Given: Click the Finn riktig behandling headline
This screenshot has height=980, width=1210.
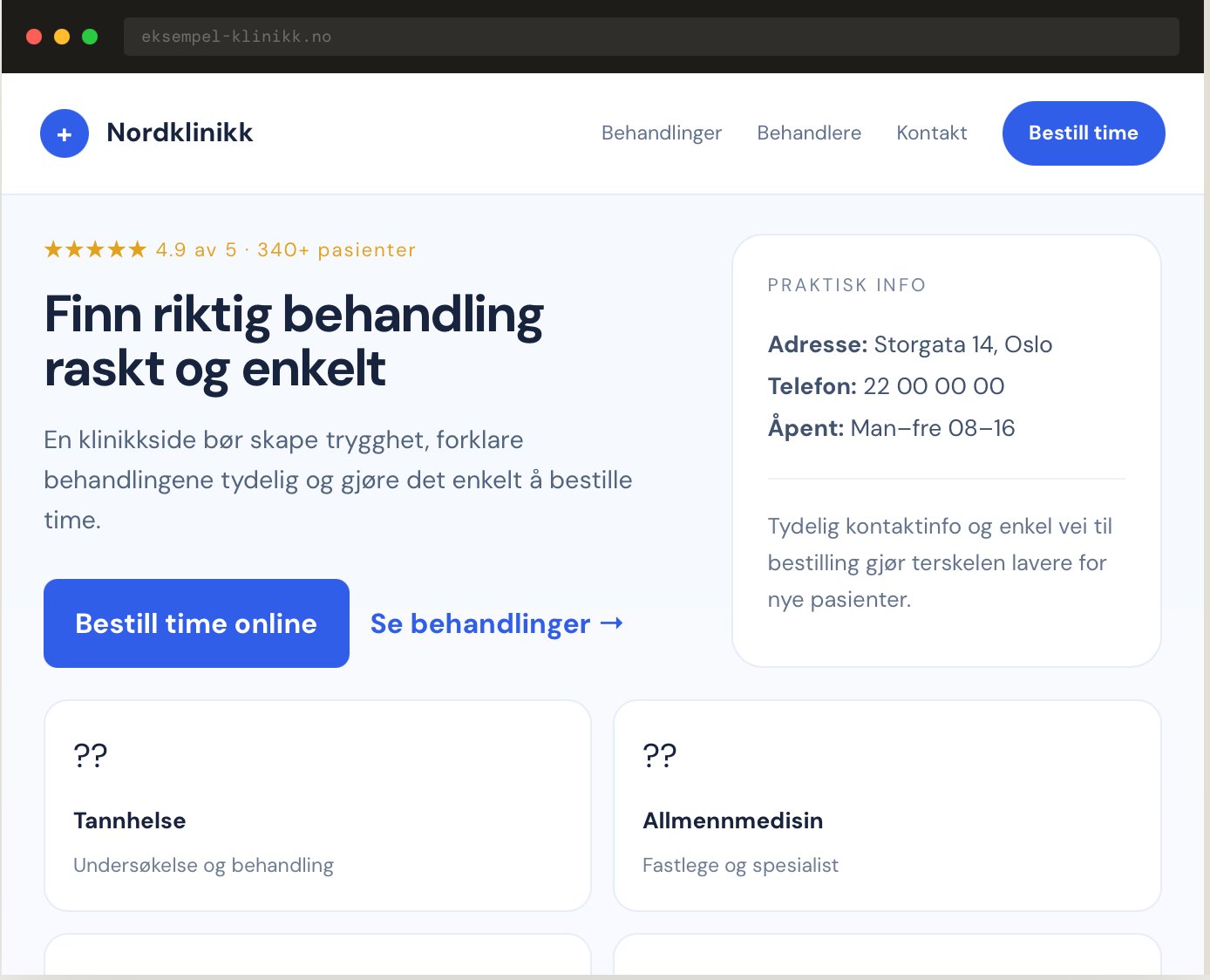Looking at the screenshot, I should pyautogui.click(x=294, y=341).
